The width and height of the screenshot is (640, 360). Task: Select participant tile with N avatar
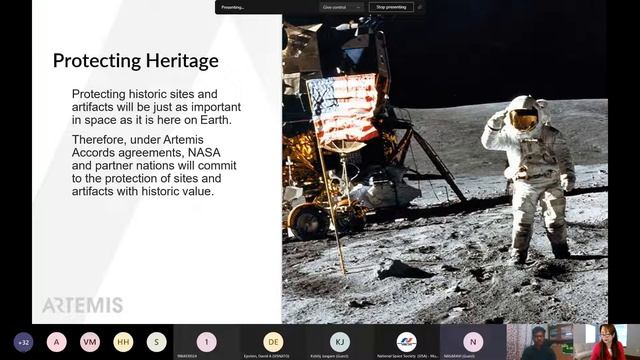[473, 342]
